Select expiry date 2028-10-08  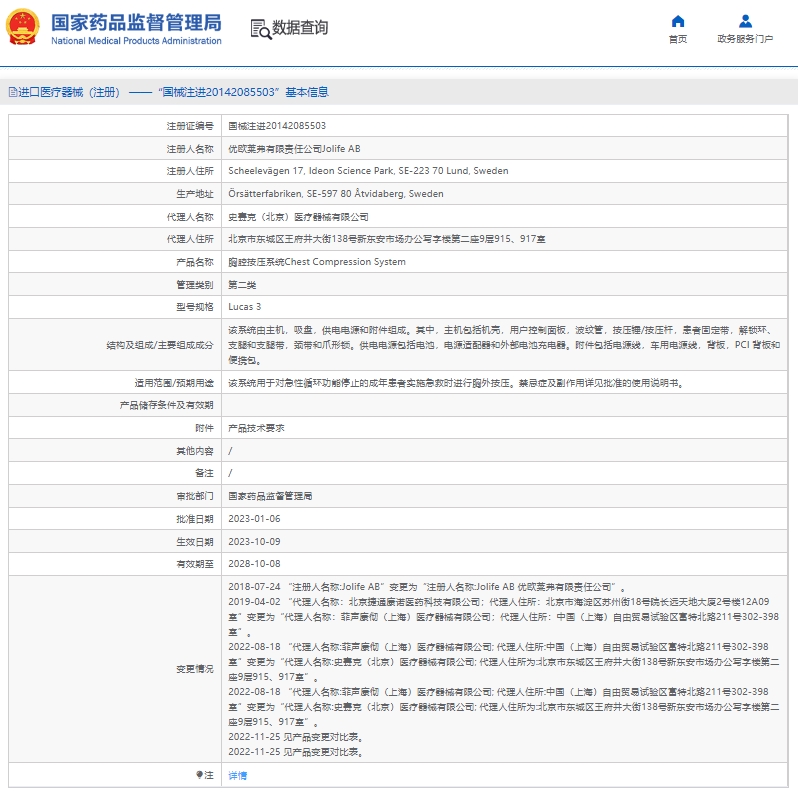click(254, 563)
